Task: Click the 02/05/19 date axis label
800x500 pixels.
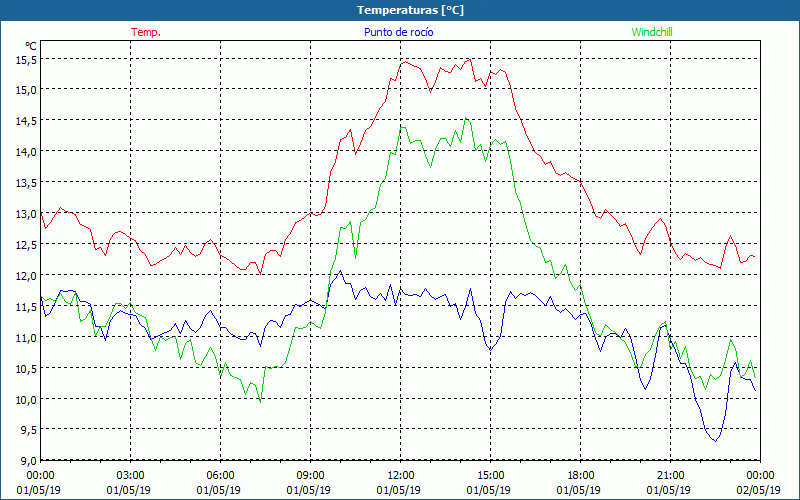Action: (x=758, y=490)
